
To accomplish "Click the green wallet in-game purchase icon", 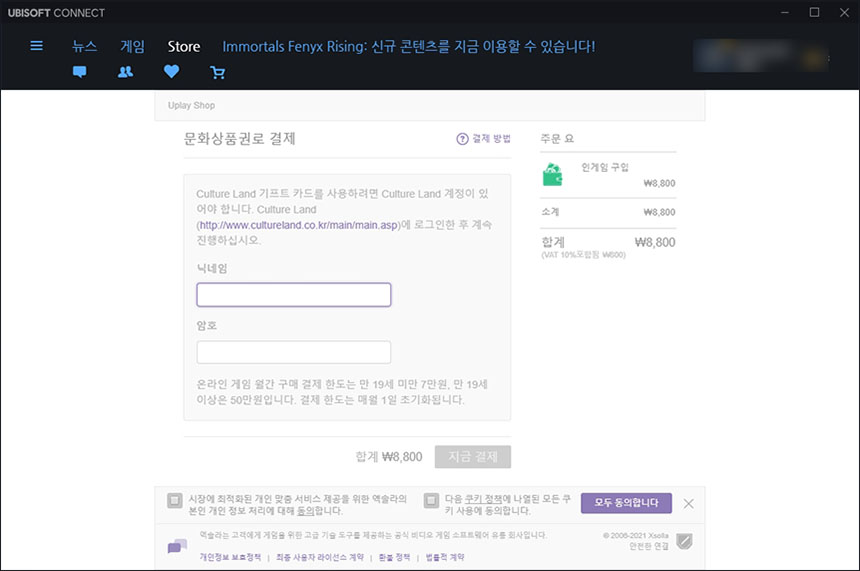I will [x=553, y=175].
